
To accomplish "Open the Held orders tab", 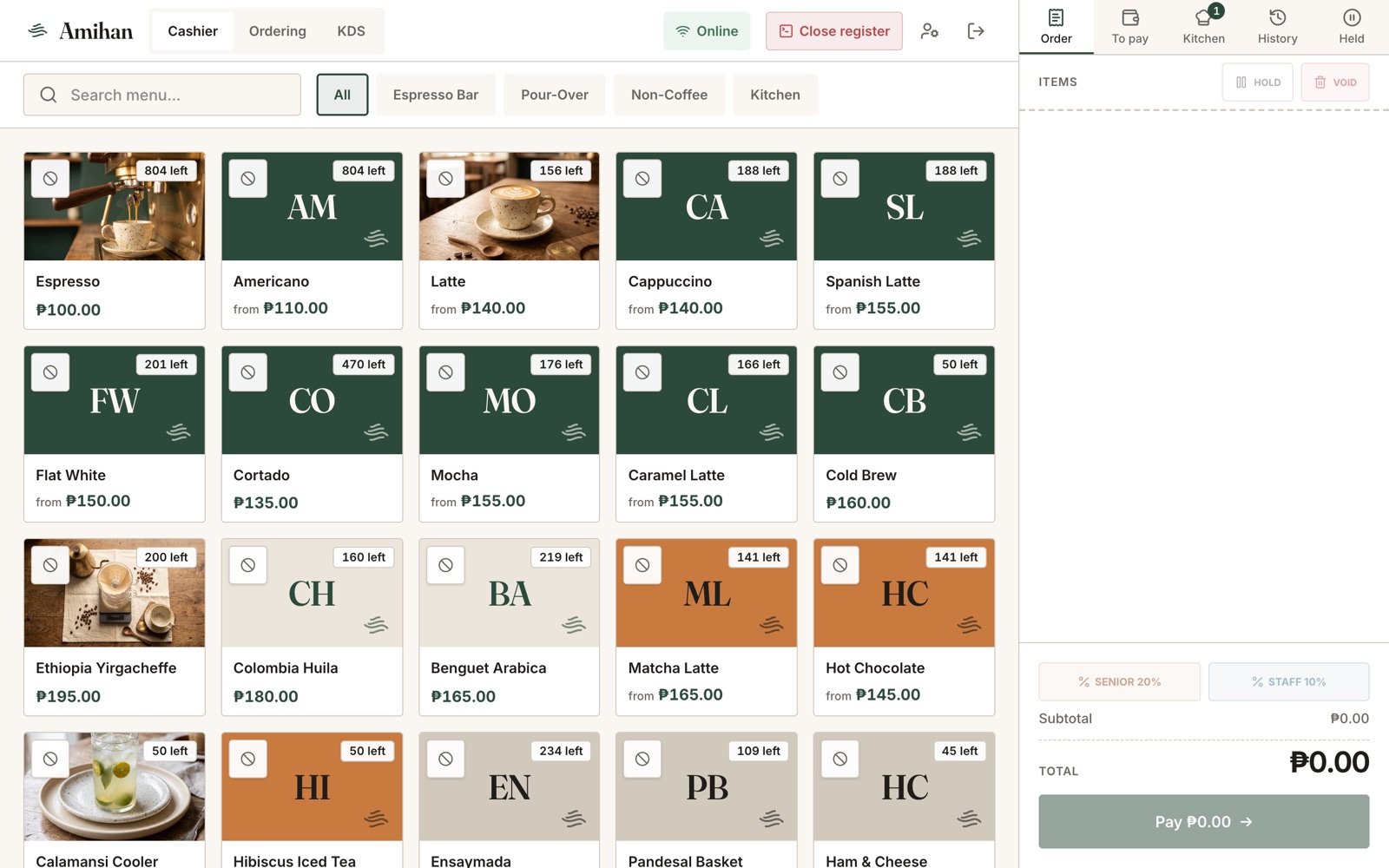I will point(1352,27).
